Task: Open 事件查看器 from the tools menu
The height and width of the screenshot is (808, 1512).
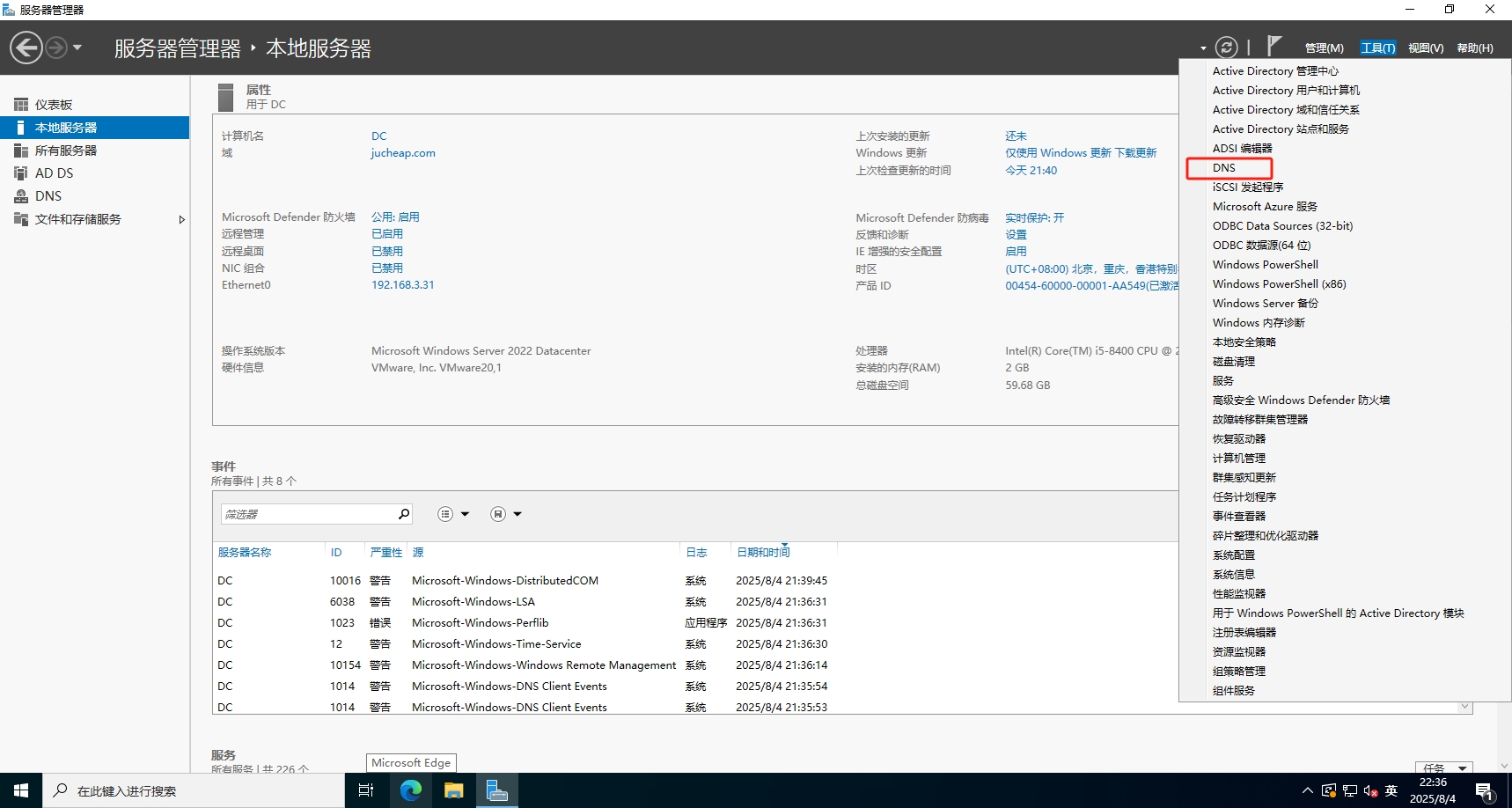Action: click(1239, 517)
